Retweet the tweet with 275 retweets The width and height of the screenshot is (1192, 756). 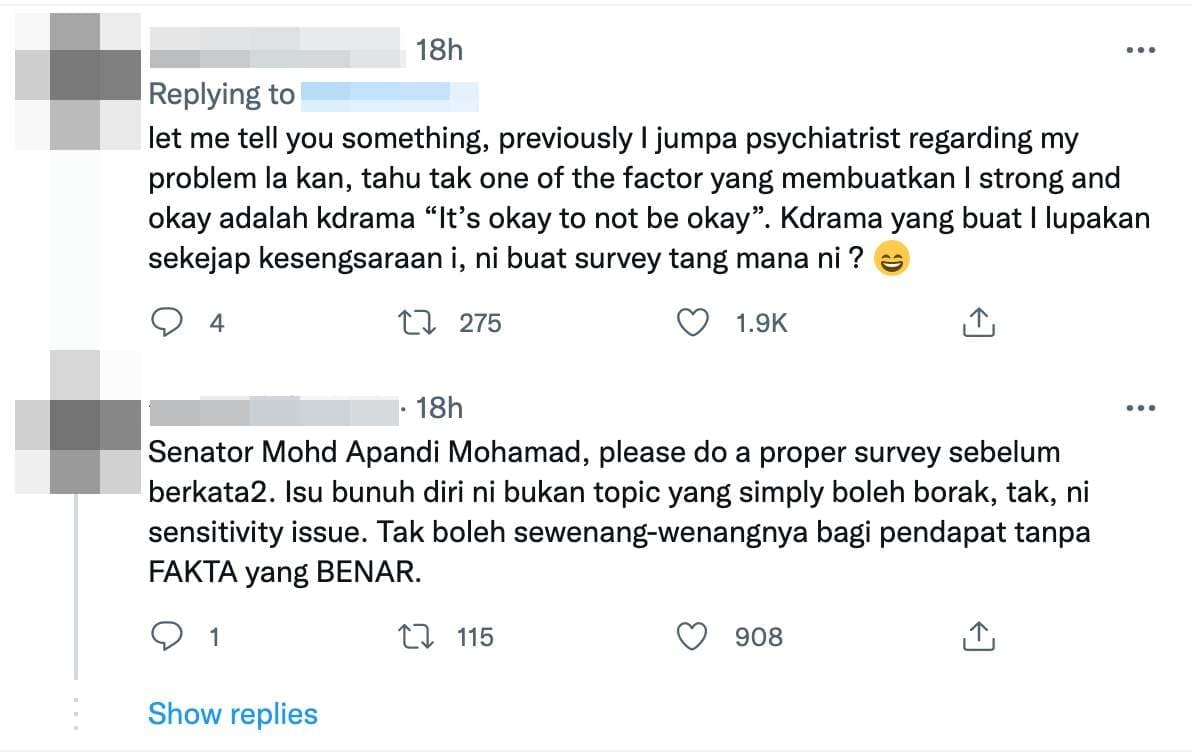click(x=417, y=322)
